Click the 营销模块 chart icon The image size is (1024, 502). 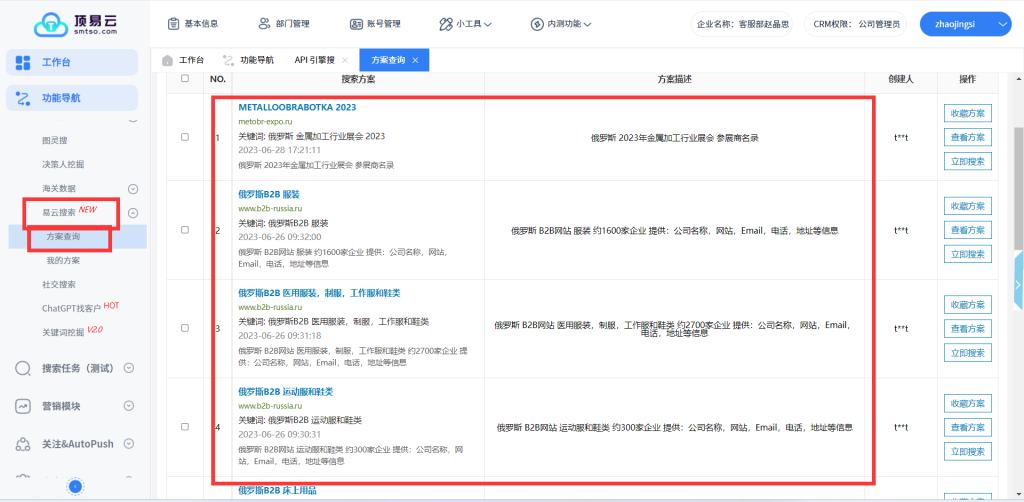point(24,406)
